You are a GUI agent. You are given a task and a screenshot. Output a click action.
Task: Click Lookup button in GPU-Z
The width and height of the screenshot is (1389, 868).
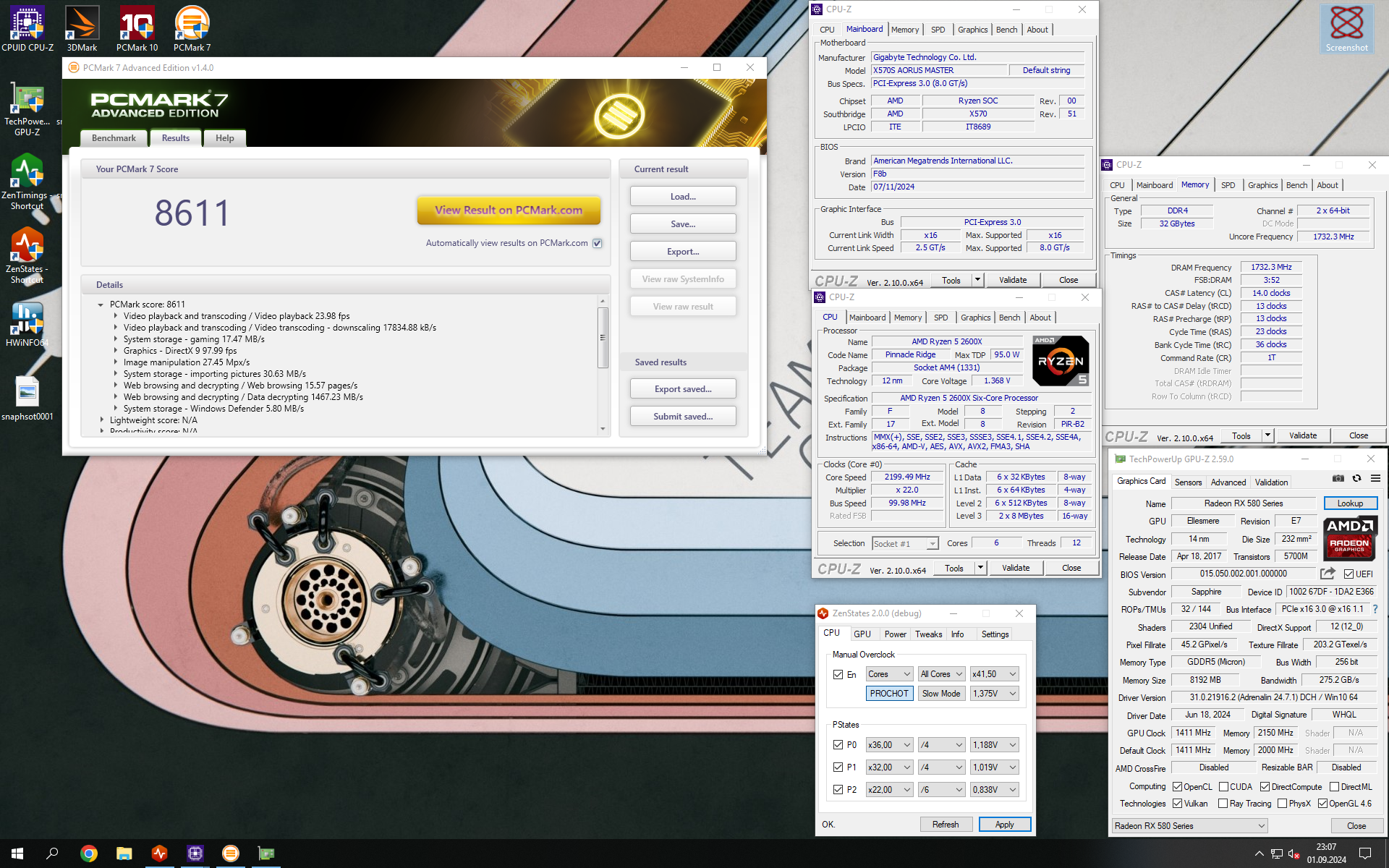[x=1350, y=503]
